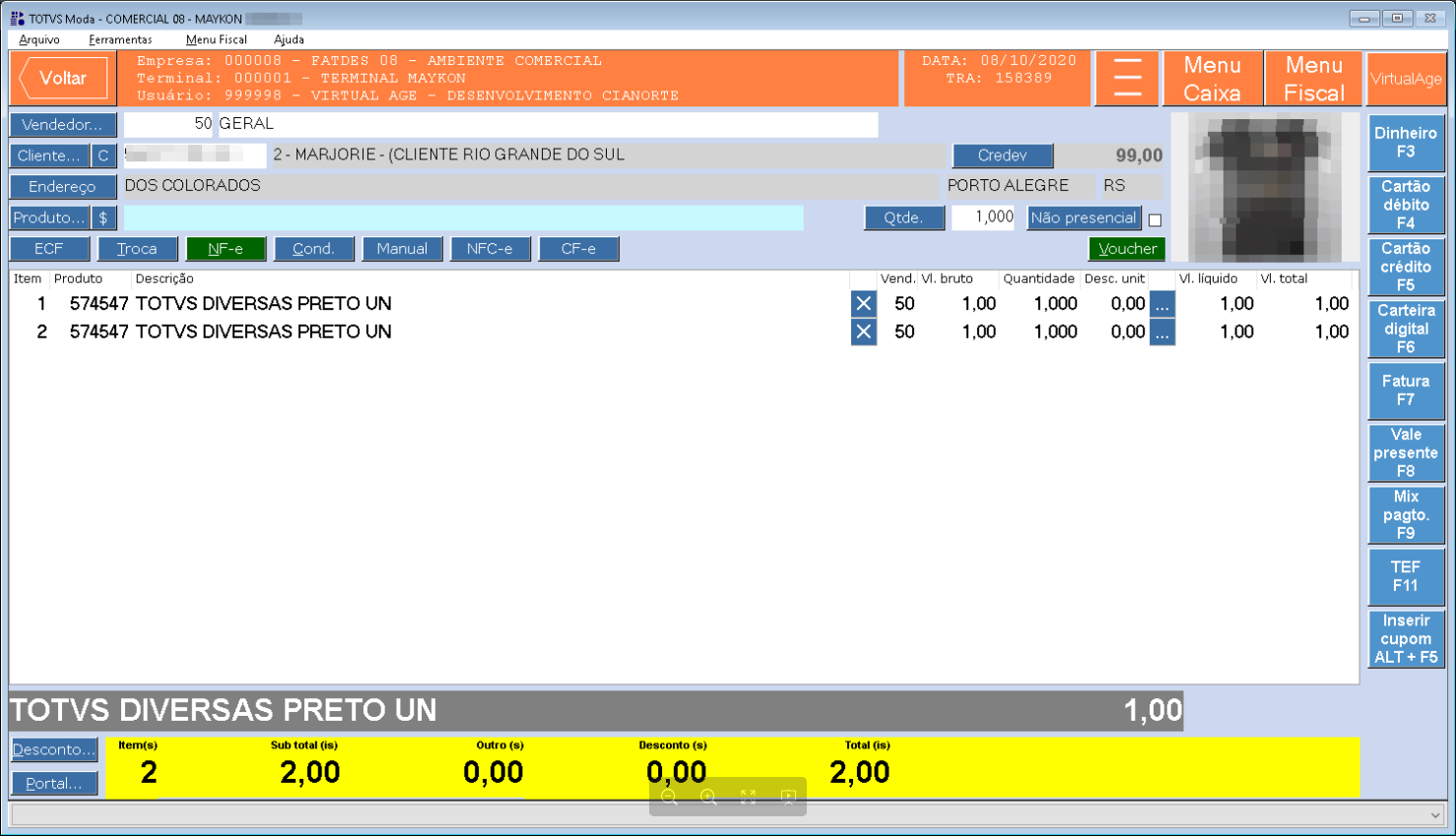This screenshot has height=836, width=1456.
Task: Click the product code input field
Action: click(x=463, y=218)
